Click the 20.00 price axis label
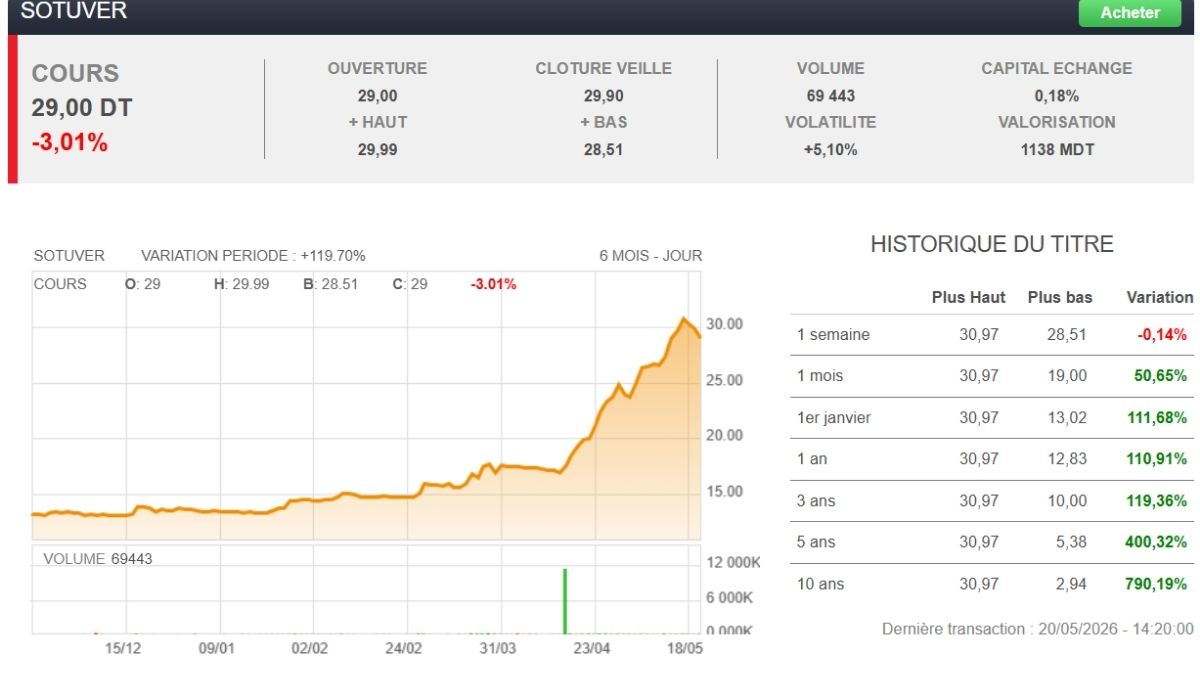The width and height of the screenshot is (1200, 675). [x=725, y=436]
